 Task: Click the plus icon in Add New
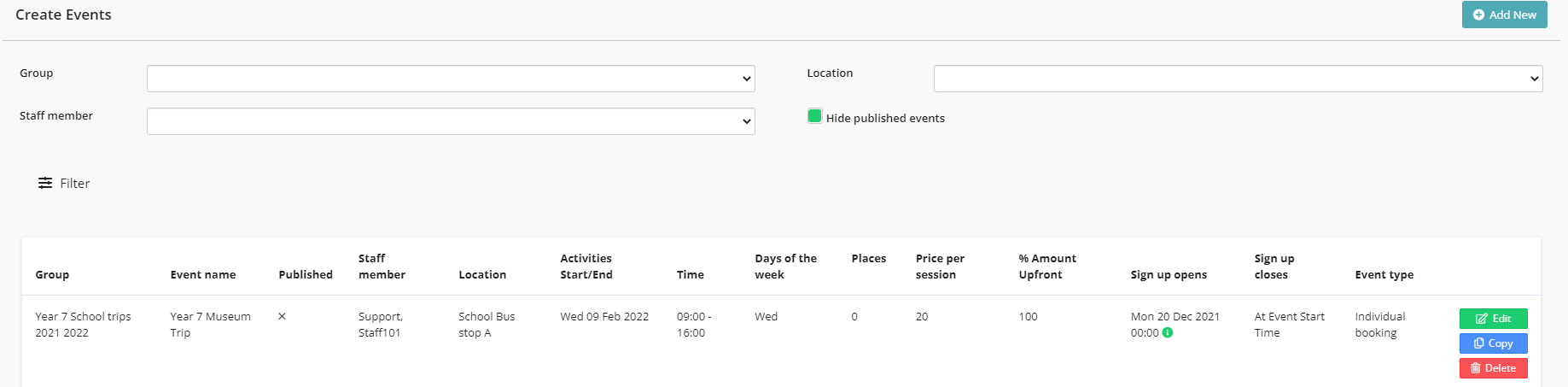pyautogui.click(x=1478, y=15)
